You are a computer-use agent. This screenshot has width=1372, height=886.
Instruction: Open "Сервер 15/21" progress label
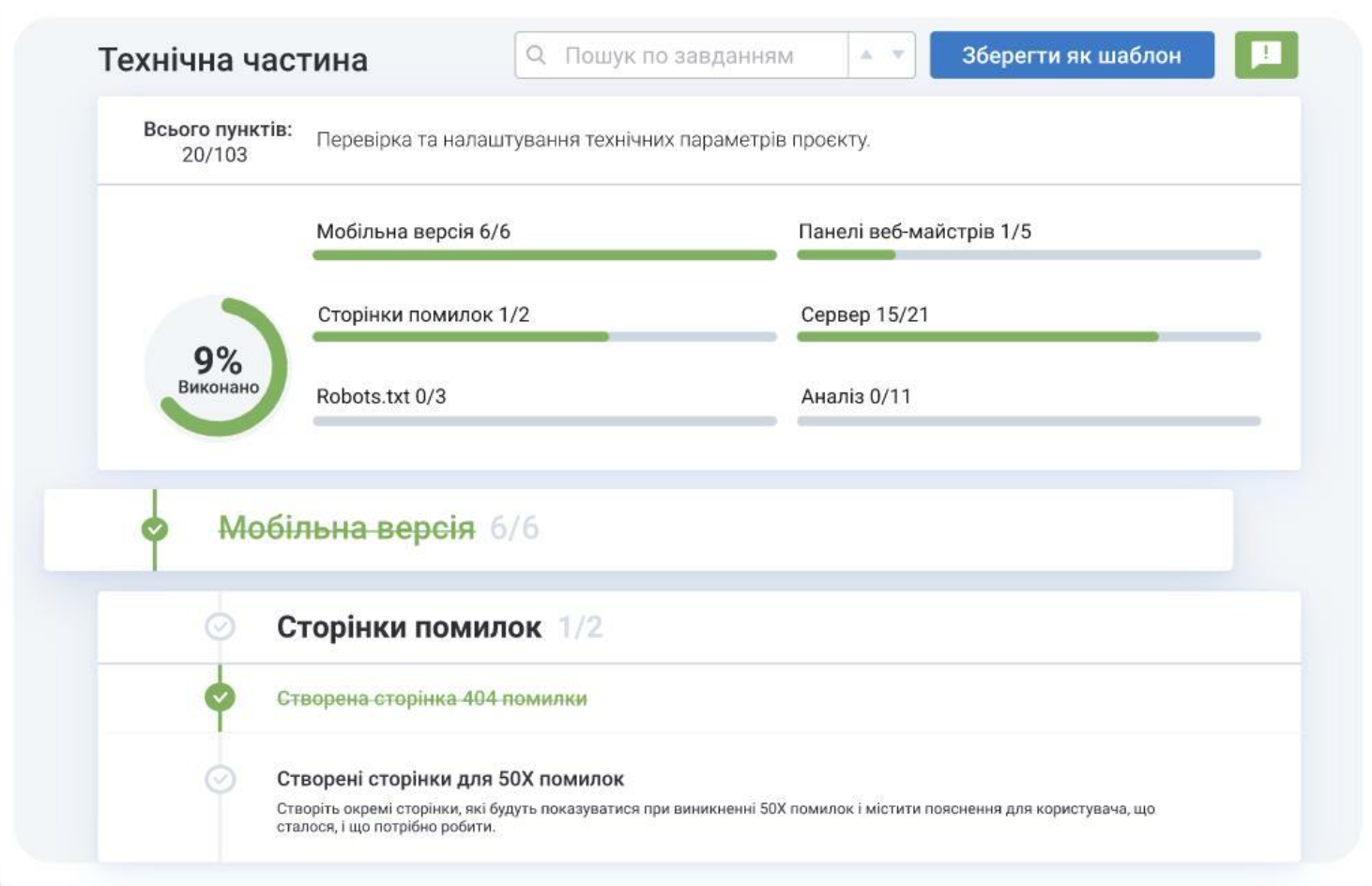864,314
